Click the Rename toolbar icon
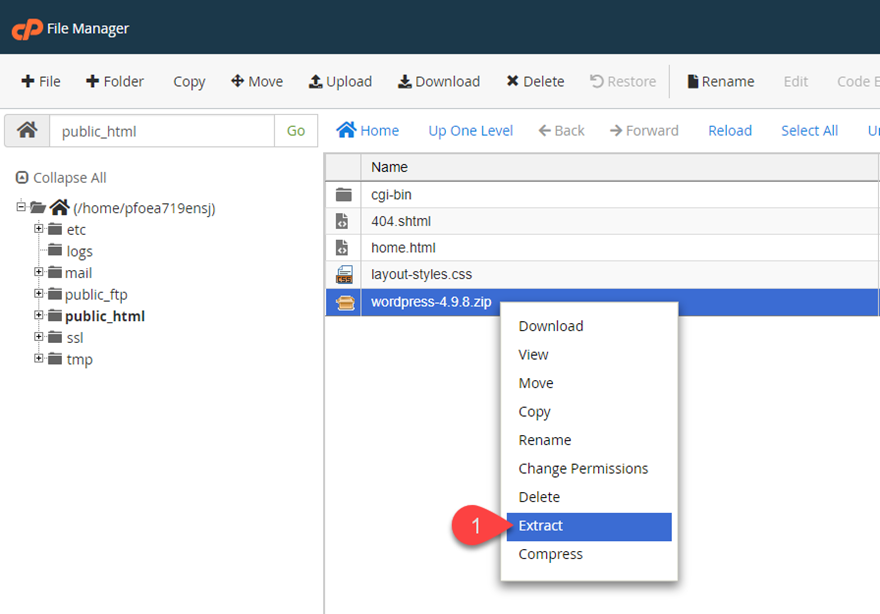Image resolution: width=880 pixels, height=614 pixels. (719, 81)
